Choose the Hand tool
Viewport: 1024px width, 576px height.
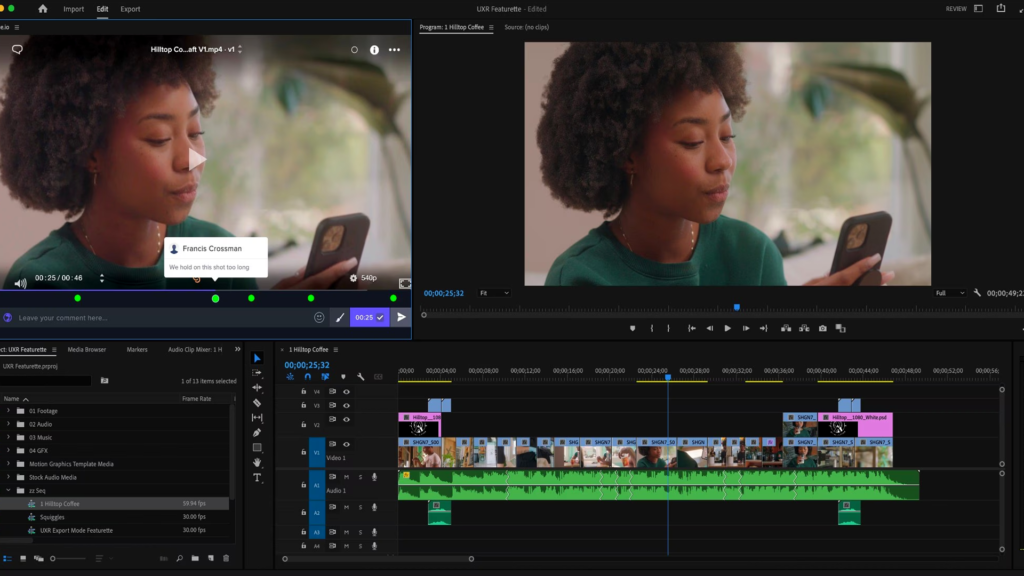coord(257,462)
